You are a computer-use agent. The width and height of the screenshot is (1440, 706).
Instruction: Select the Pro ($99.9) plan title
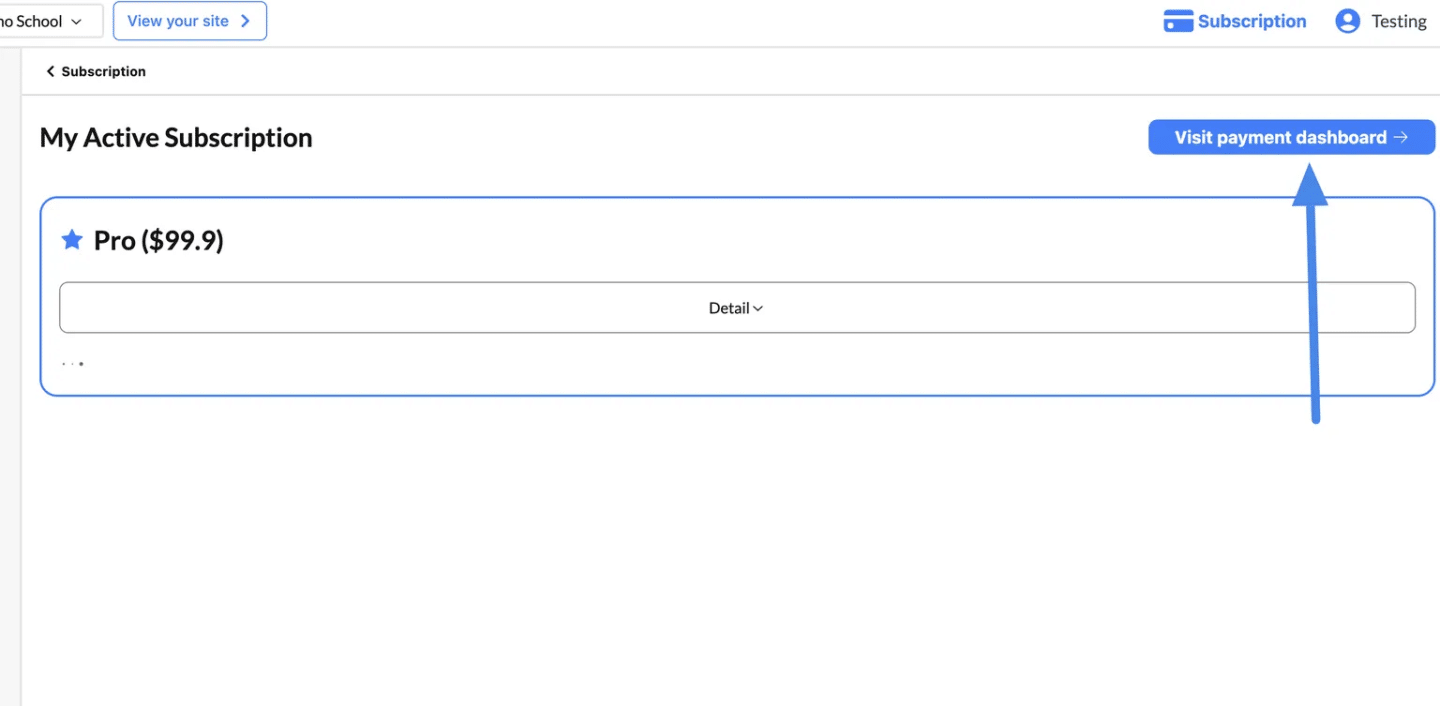pyautogui.click(x=158, y=240)
